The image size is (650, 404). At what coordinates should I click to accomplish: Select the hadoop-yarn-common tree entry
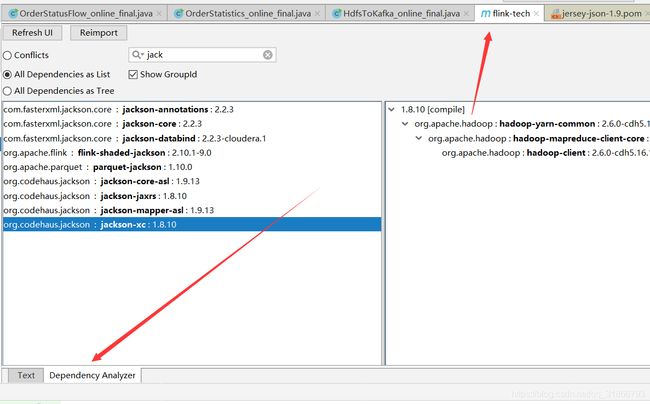click(532, 124)
